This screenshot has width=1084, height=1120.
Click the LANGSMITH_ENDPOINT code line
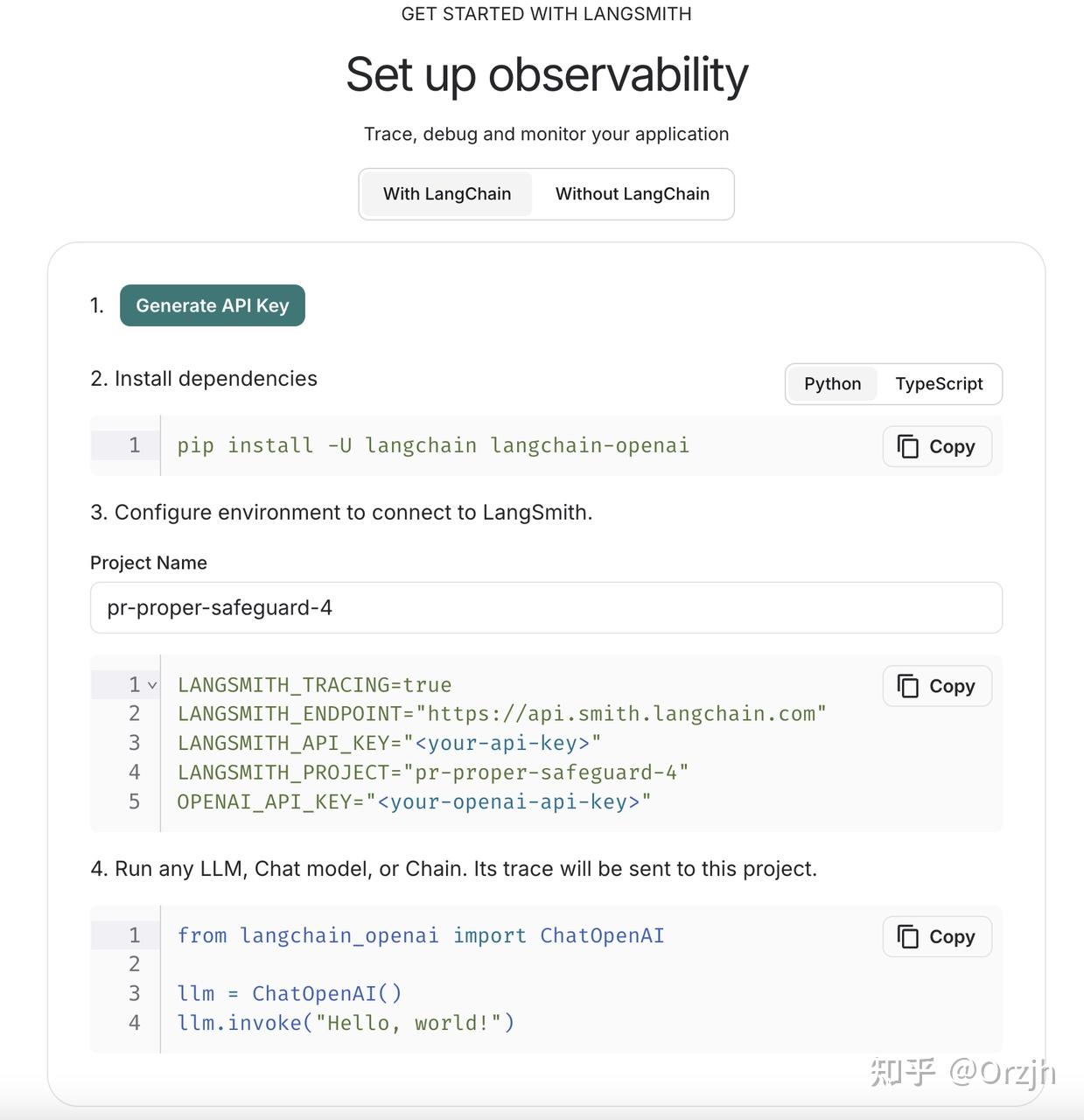501,714
